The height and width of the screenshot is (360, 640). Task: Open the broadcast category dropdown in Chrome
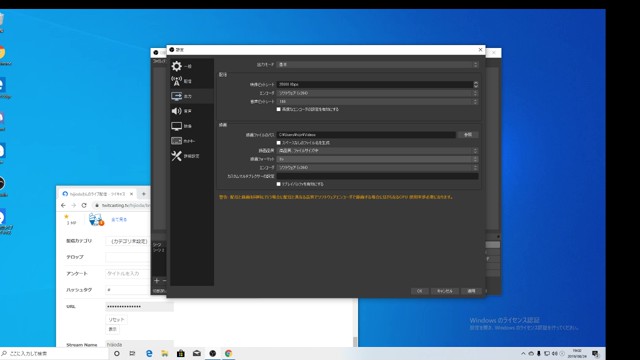pos(128,241)
